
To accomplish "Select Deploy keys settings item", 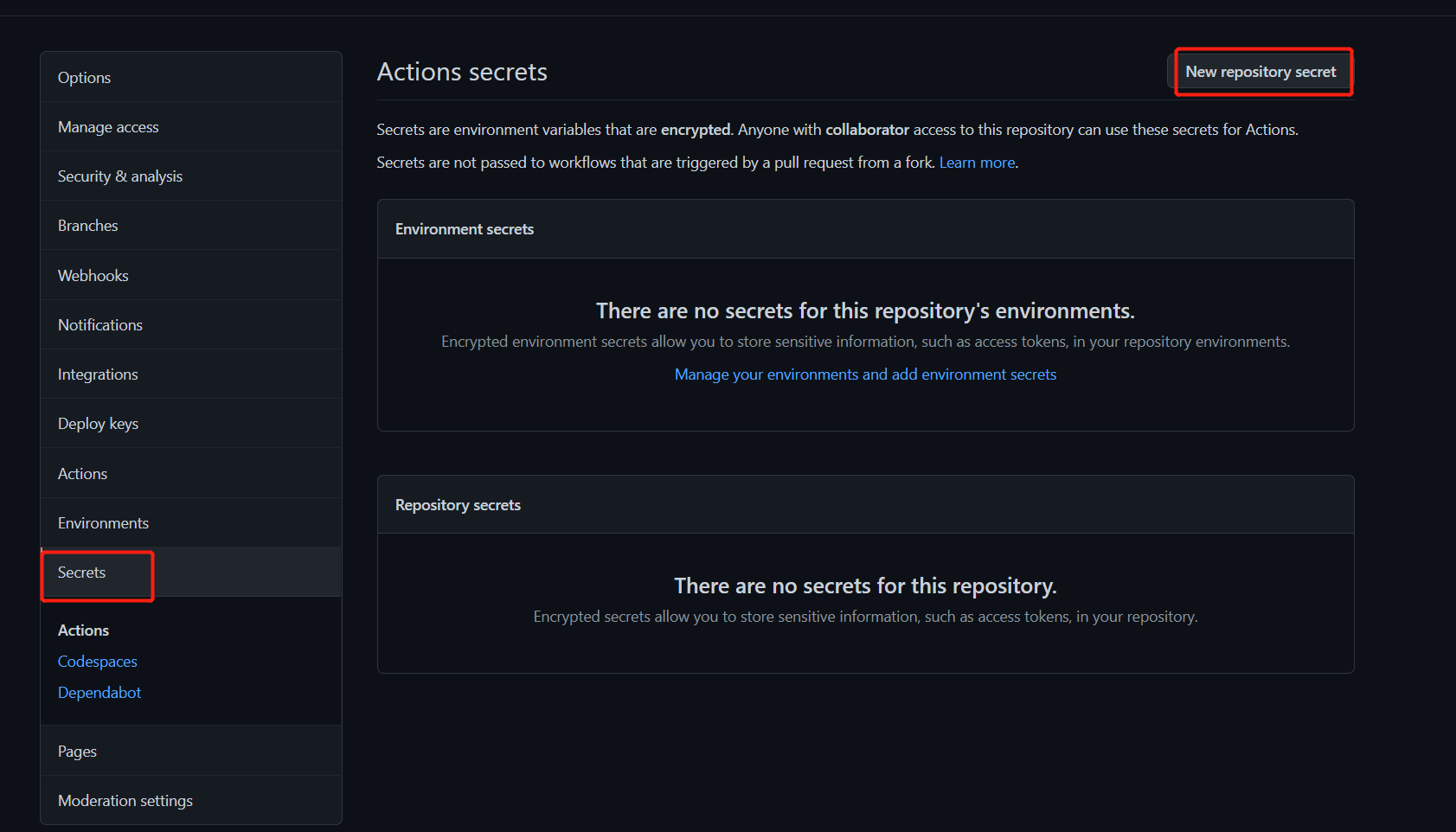I will click(98, 424).
